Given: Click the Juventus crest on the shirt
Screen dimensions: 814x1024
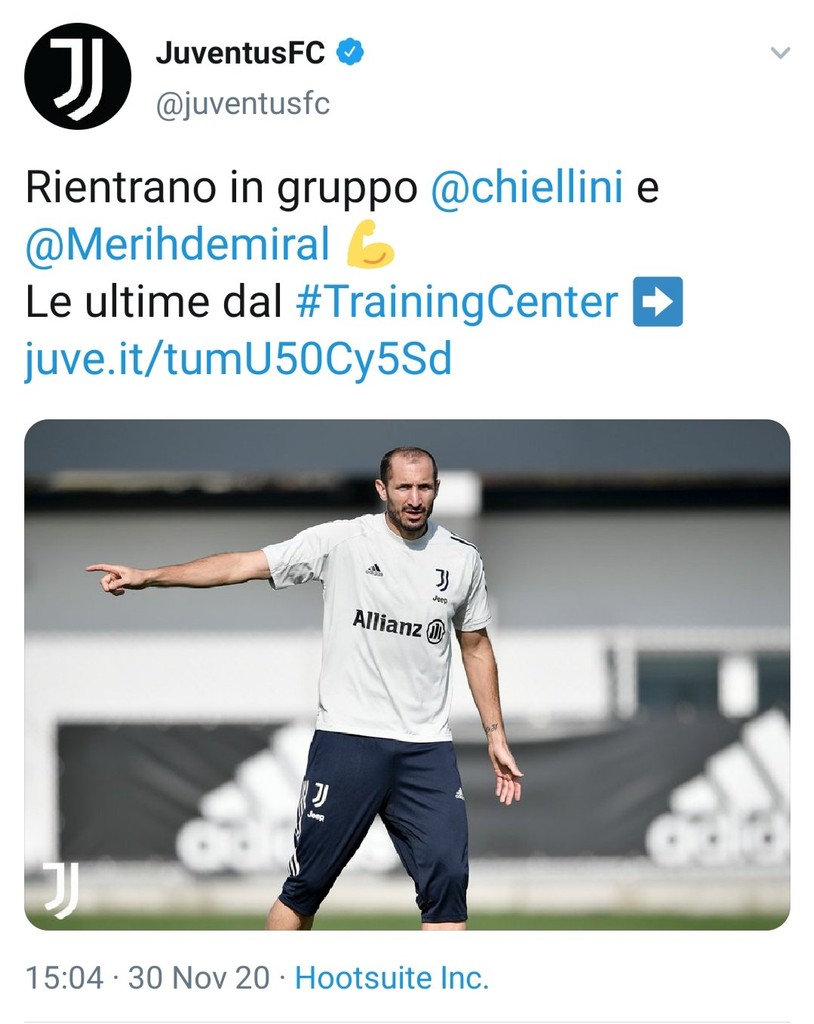Looking at the screenshot, I should click(442, 579).
